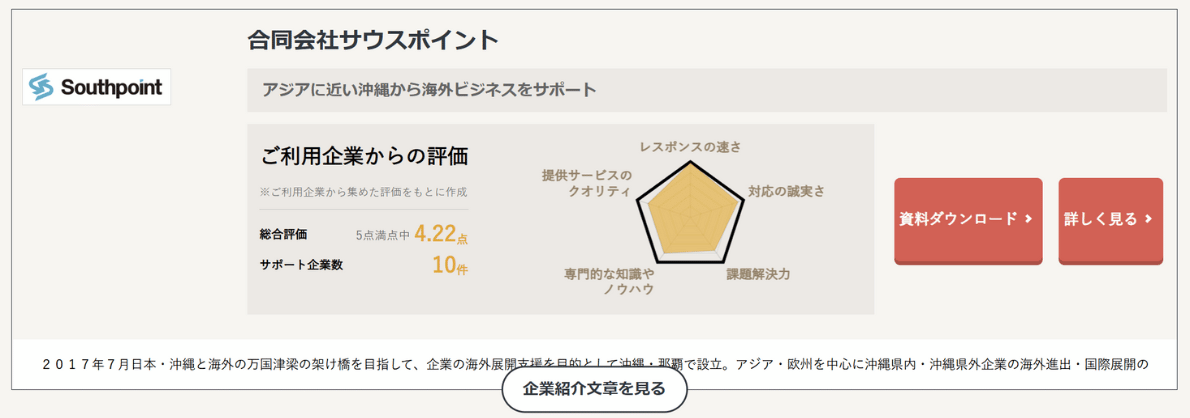Expand 企業紹介文章を見る company introduction
Viewport: 1190px width, 418px height.
(594, 390)
